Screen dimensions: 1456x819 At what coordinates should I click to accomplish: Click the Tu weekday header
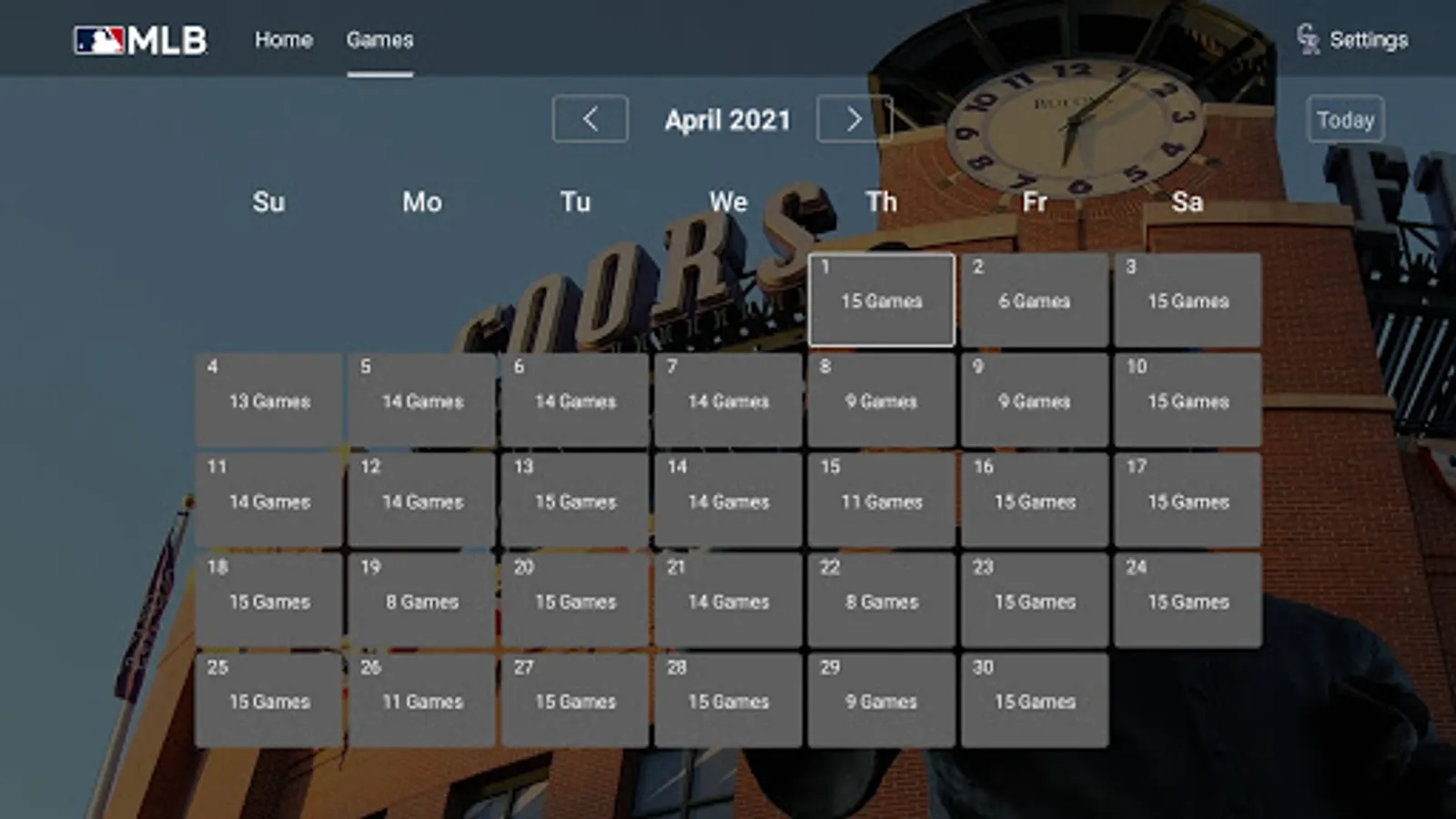pyautogui.click(x=575, y=202)
